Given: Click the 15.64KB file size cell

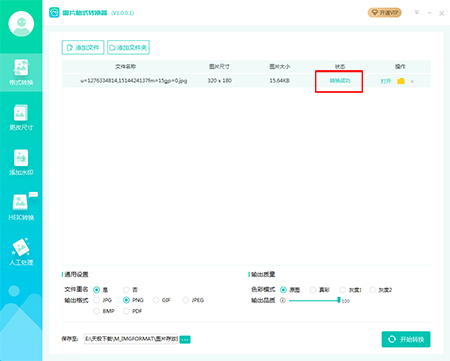Looking at the screenshot, I should click(279, 81).
